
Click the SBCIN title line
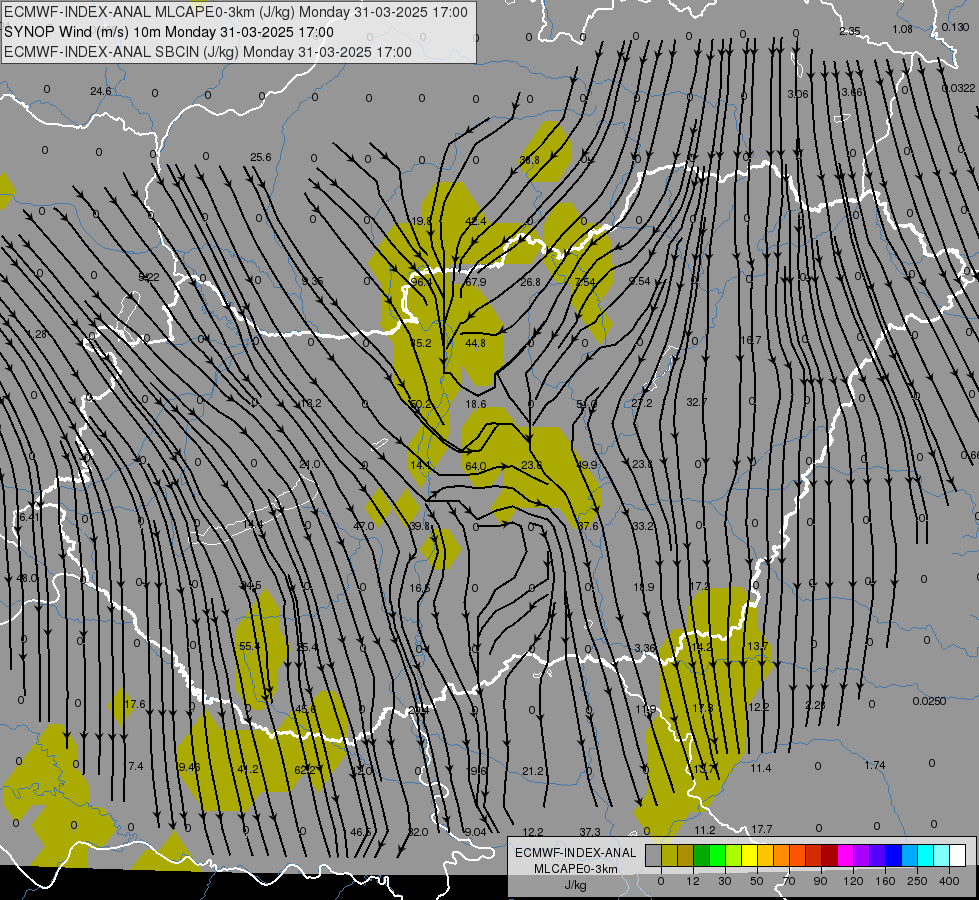point(208,52)
